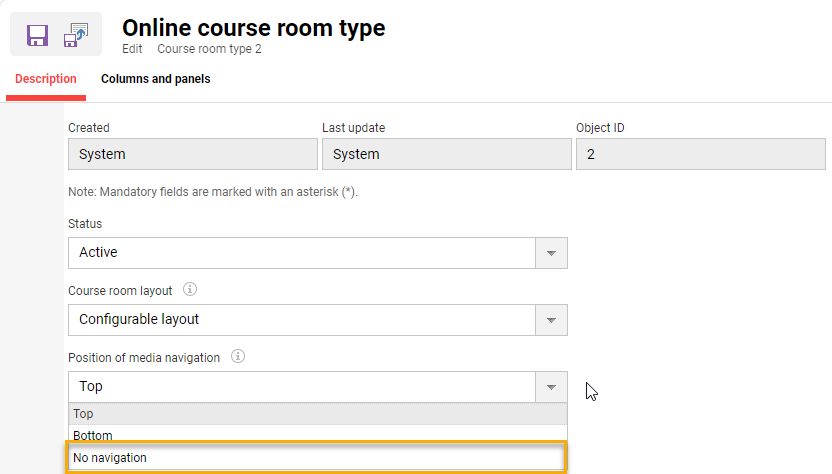The height and width of the screenshot is (474, 832).
Task: Click the Created field showing System
Action: [x=191, y=154]
